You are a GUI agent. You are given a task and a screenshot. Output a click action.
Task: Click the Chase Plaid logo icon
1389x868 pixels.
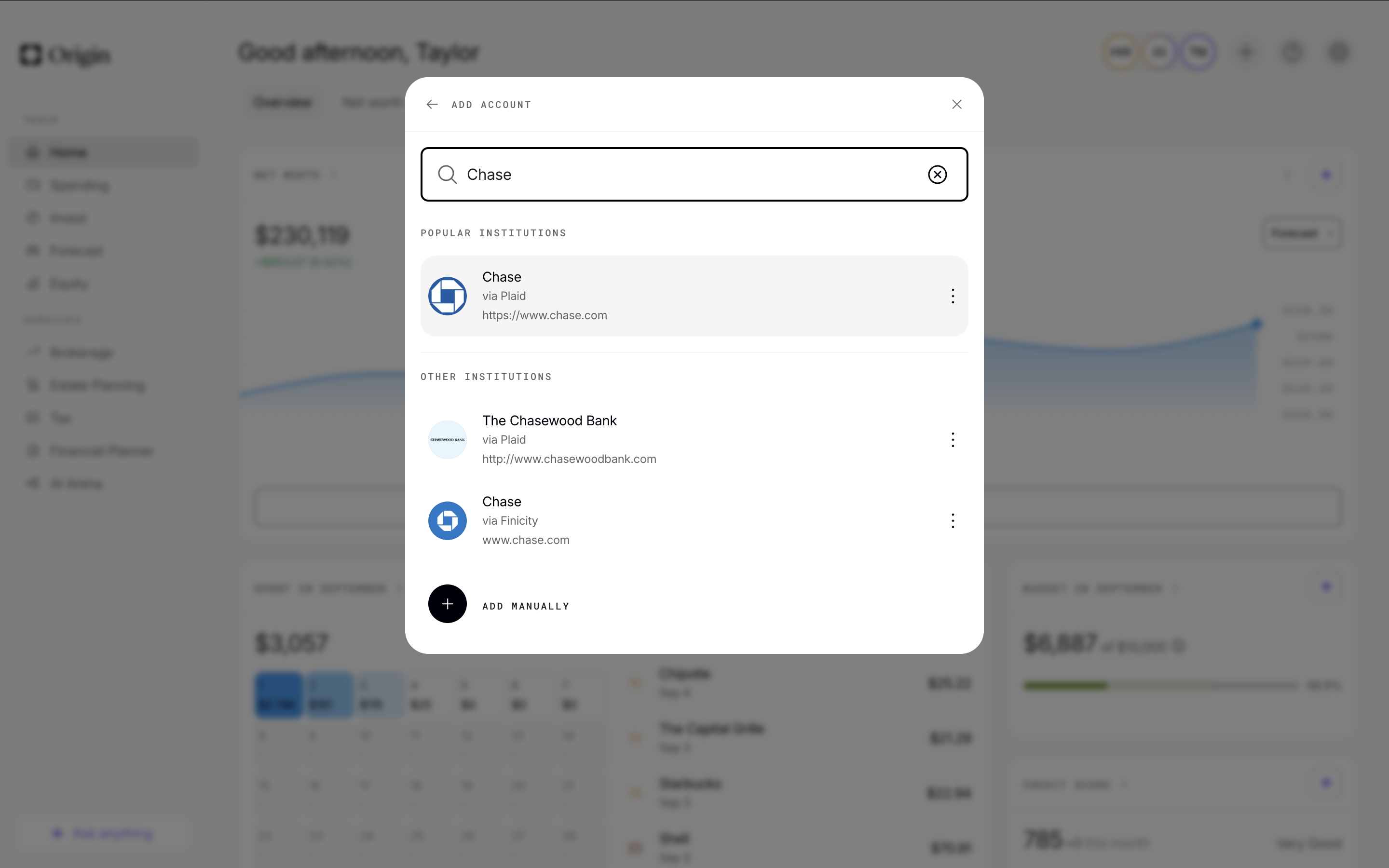point(447,296)
